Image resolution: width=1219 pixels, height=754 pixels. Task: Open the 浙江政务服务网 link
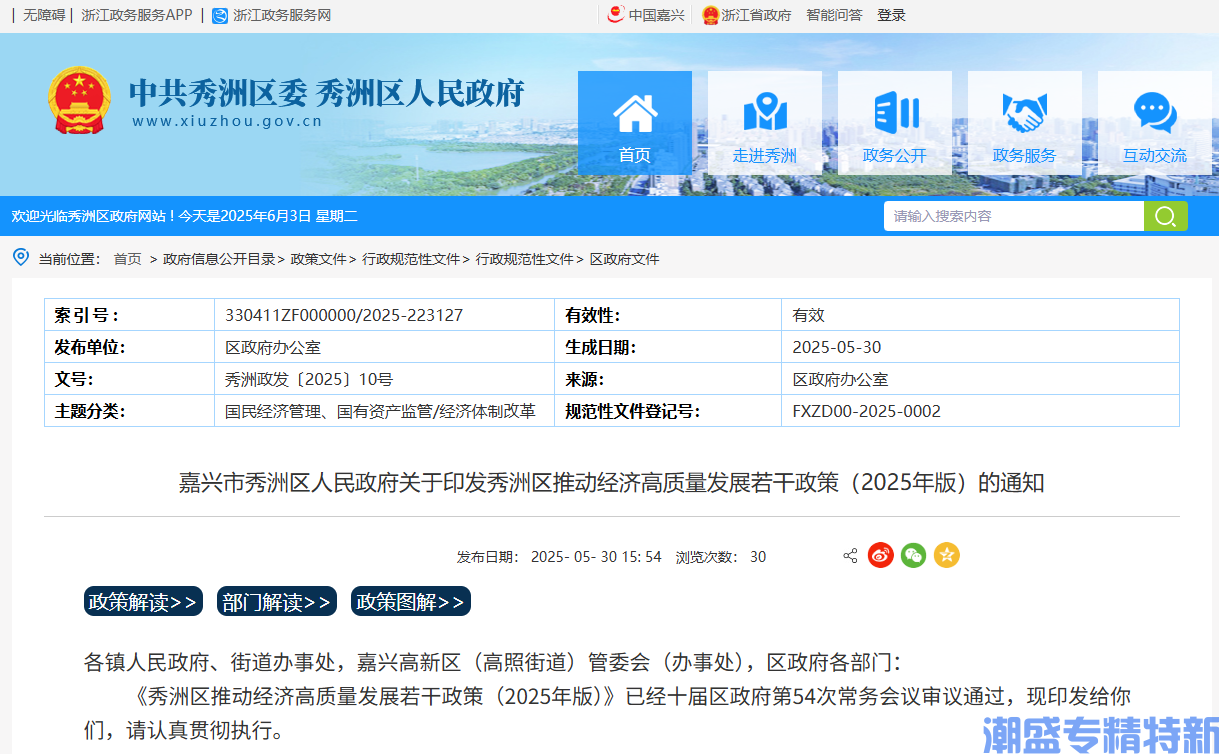[282, 15]
